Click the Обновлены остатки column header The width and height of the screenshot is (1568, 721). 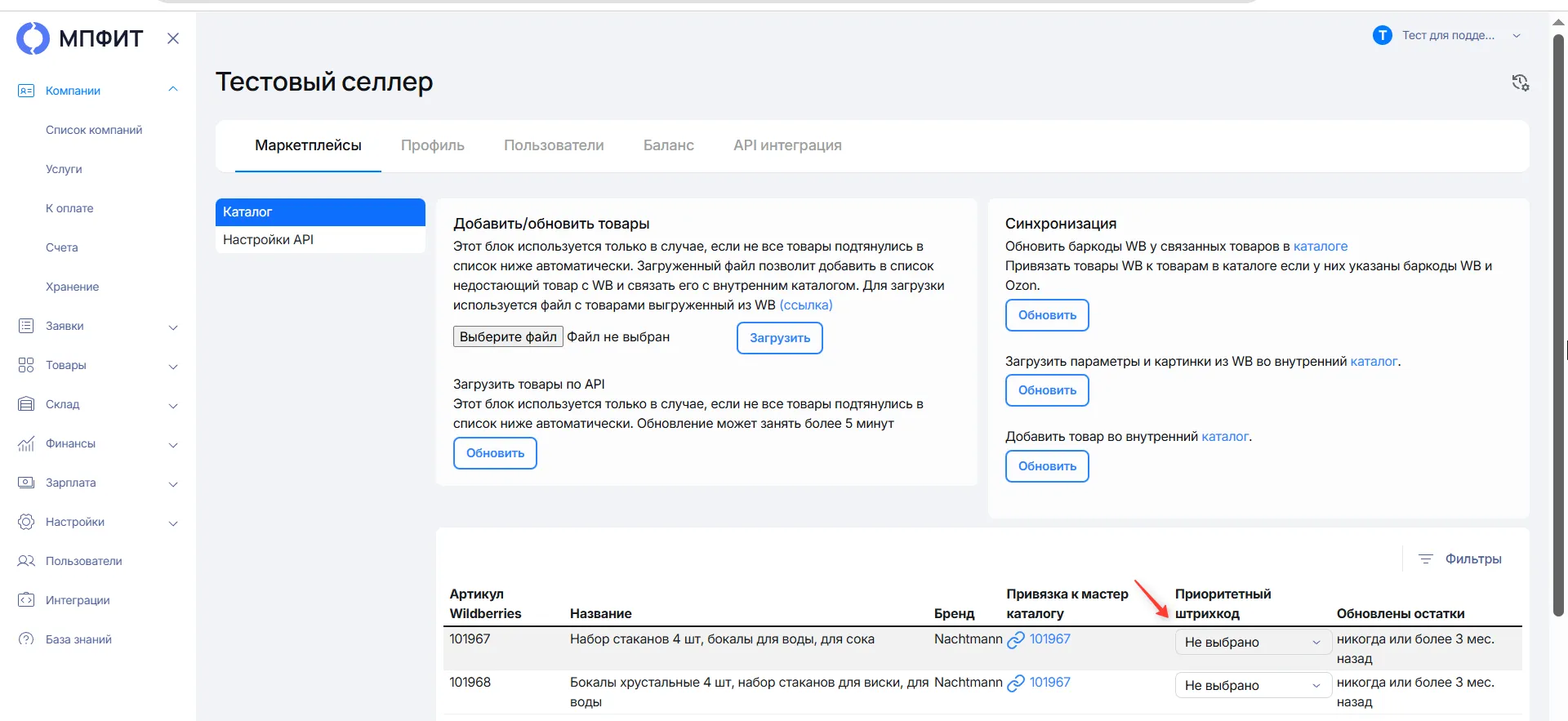point(1401,613)
